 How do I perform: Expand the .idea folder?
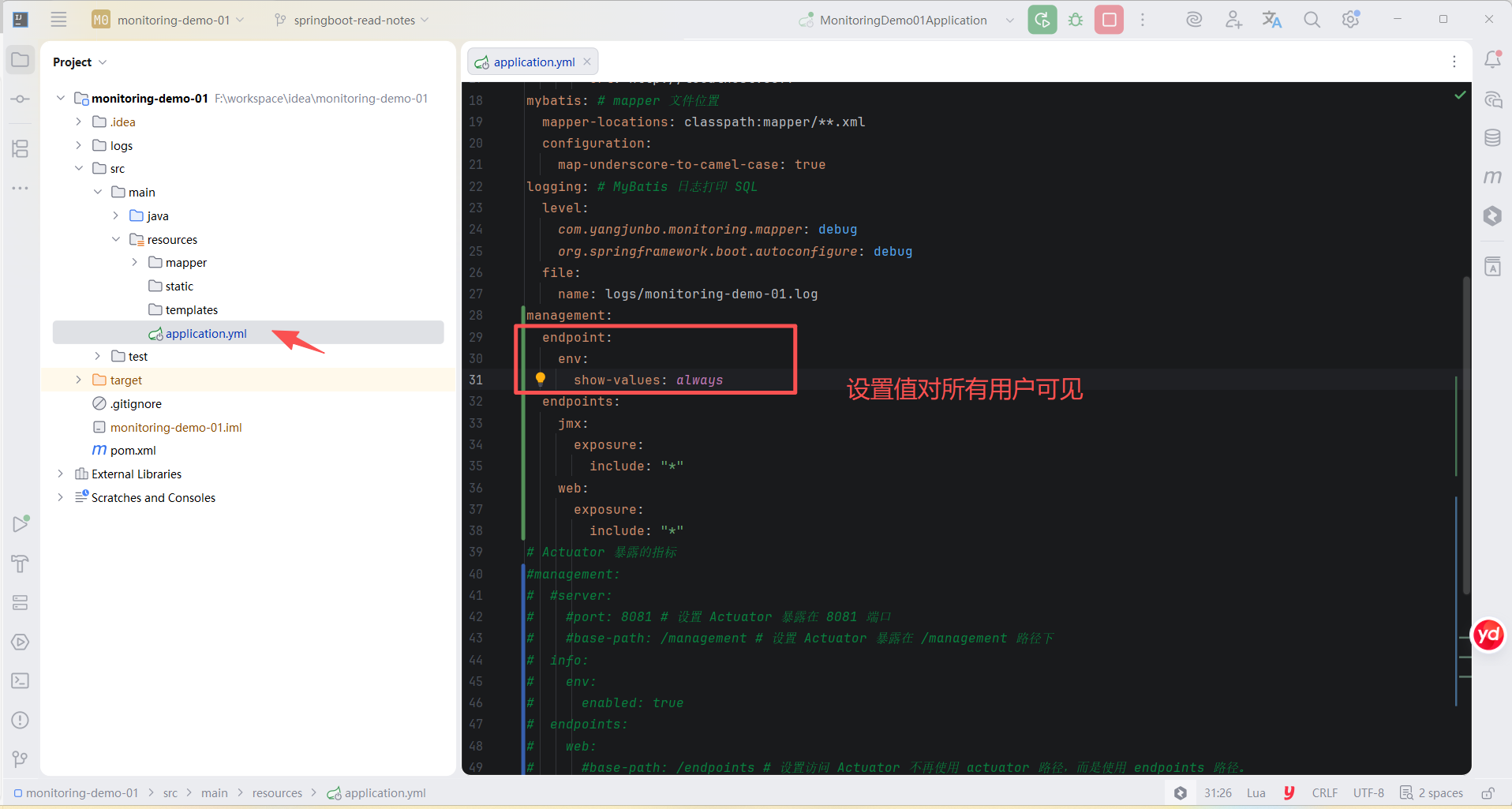pos(79,122)
